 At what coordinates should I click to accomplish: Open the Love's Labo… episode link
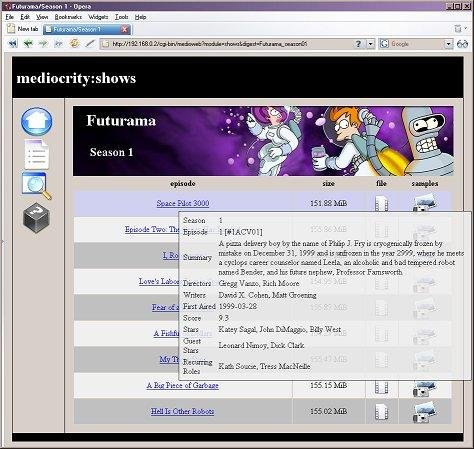(x=159, y=281)
